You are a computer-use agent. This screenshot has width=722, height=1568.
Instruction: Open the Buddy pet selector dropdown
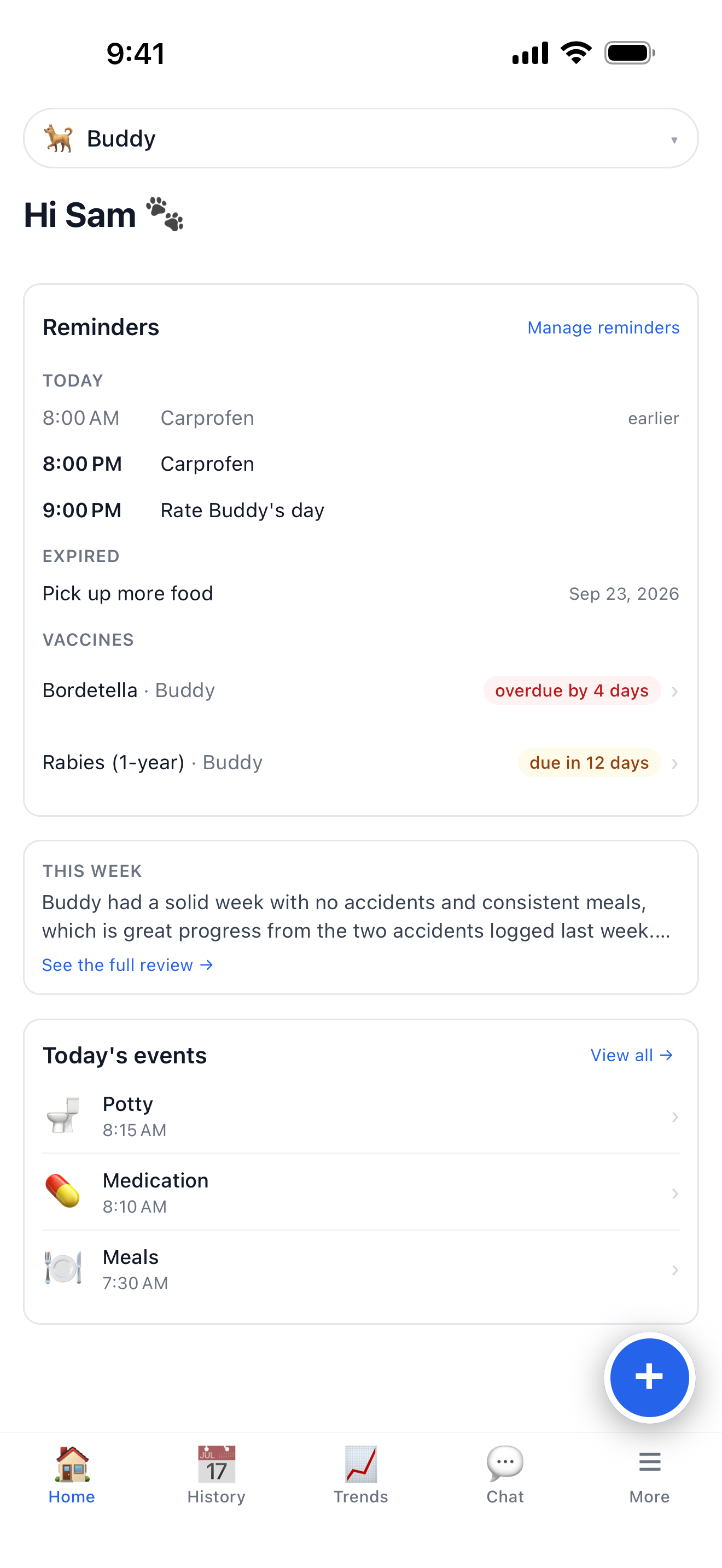tap(361, 139)
